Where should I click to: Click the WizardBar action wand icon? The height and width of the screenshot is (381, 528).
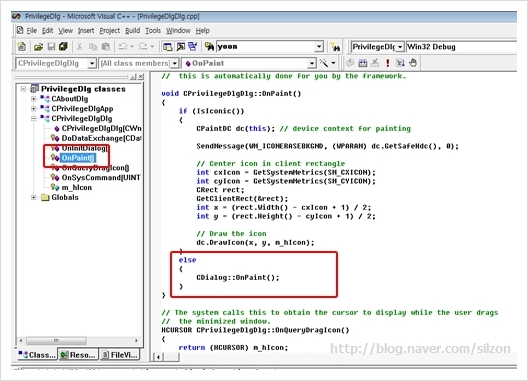pyautogui.click(x=324, y=63)
